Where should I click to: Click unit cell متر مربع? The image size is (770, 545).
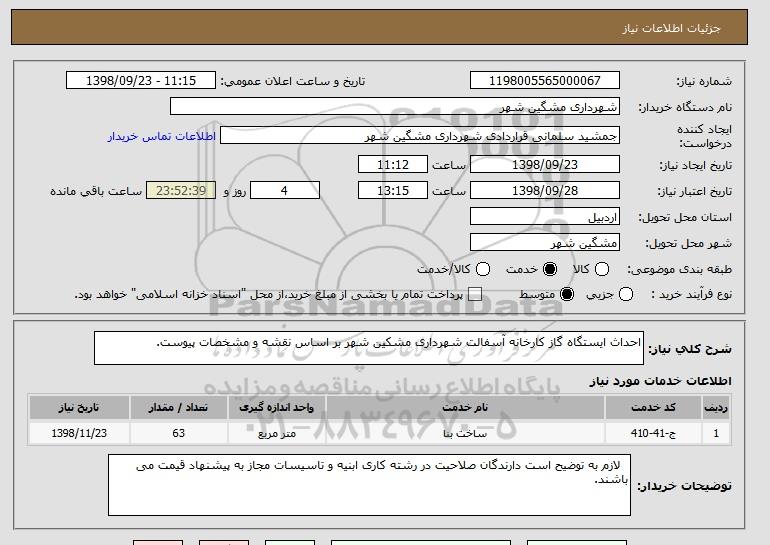276,433
